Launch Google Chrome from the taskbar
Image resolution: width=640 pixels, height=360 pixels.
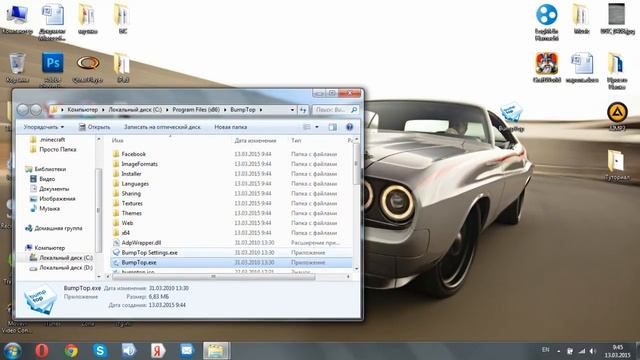(x=71, y=351)
